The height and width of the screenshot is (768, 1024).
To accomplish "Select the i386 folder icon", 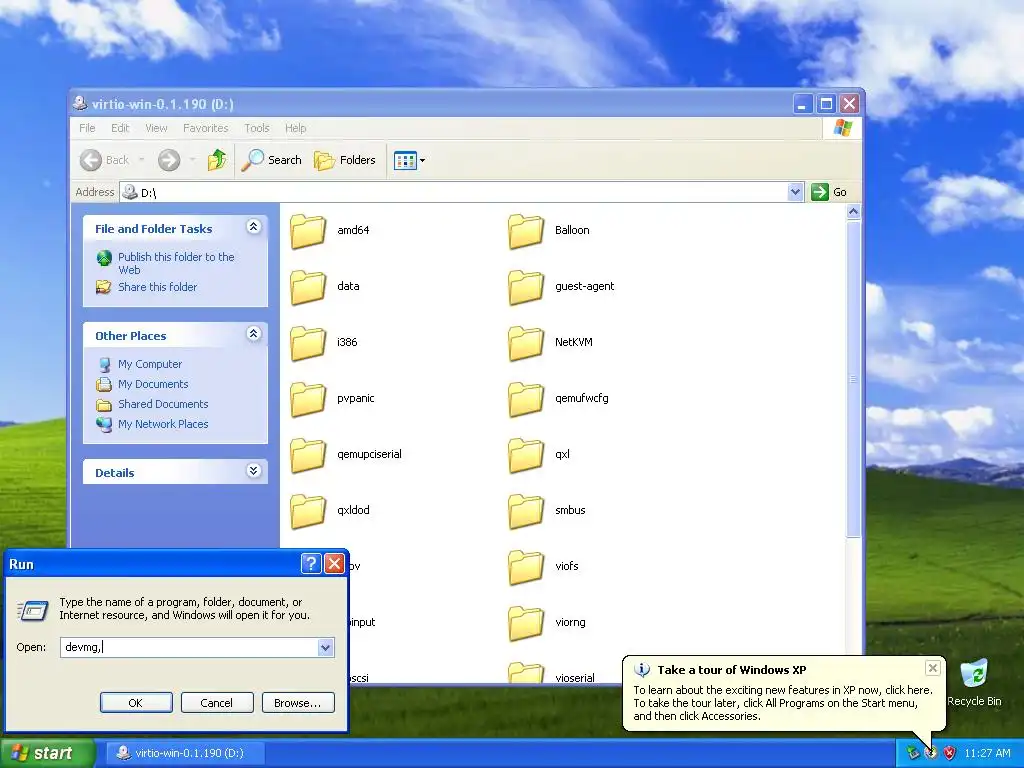I will click(x=308, y=343).
